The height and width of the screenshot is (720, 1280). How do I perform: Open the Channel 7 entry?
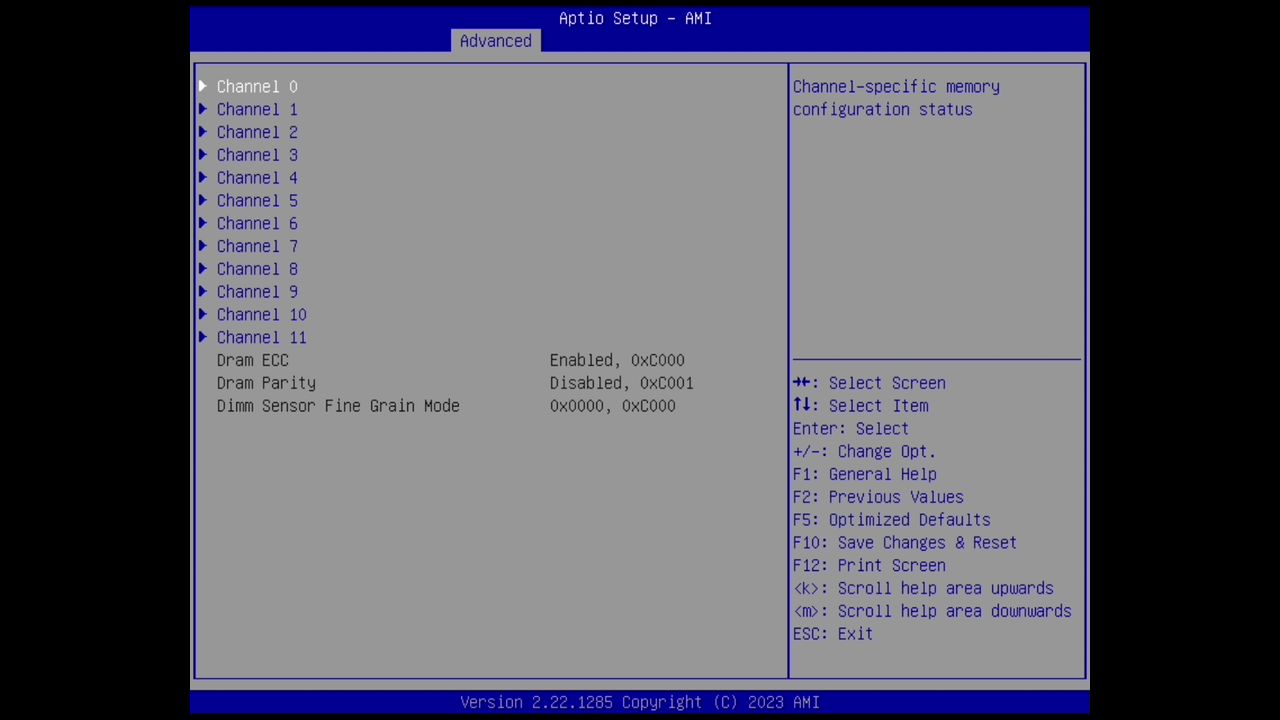pos(257,246)
